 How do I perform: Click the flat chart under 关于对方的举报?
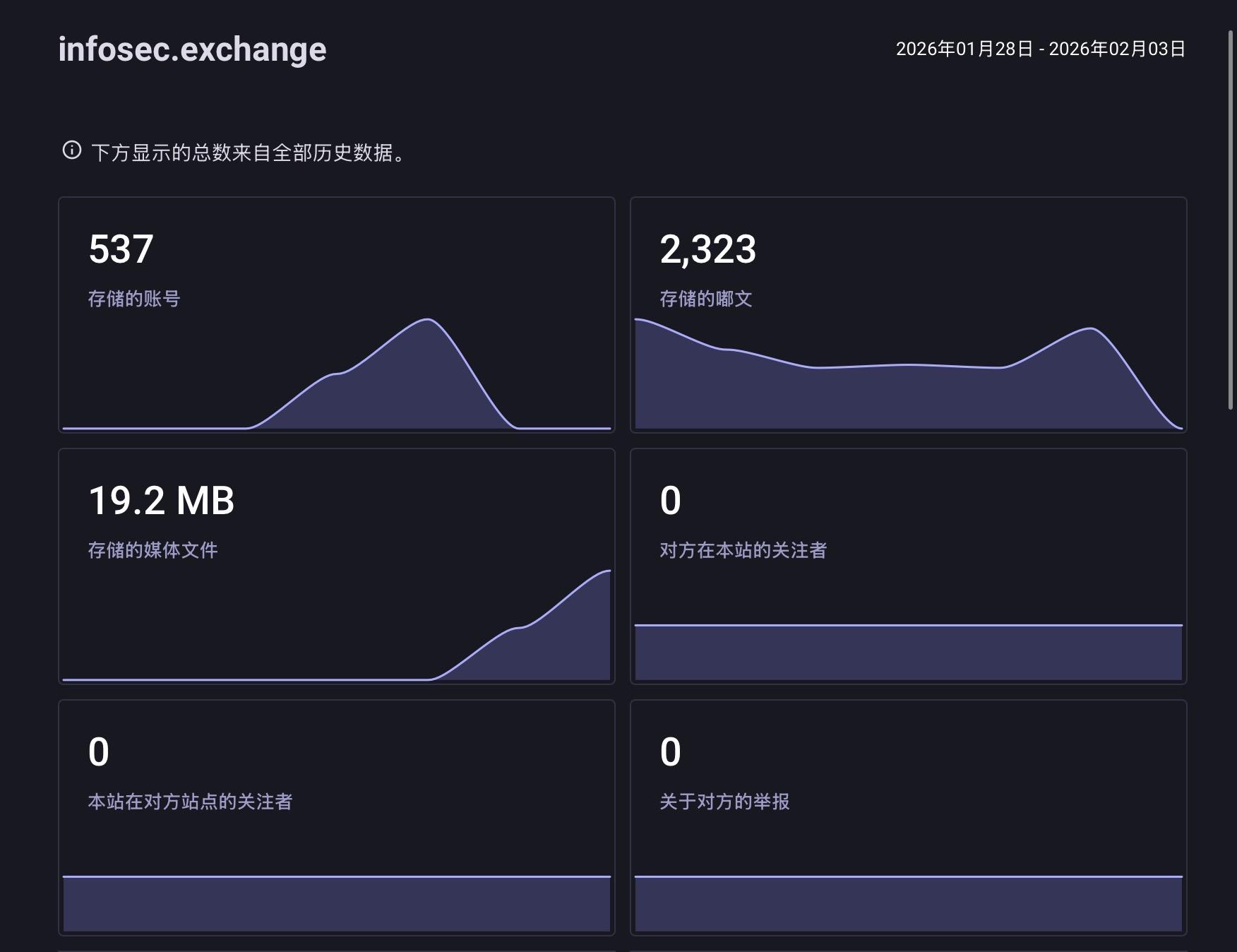908,904
